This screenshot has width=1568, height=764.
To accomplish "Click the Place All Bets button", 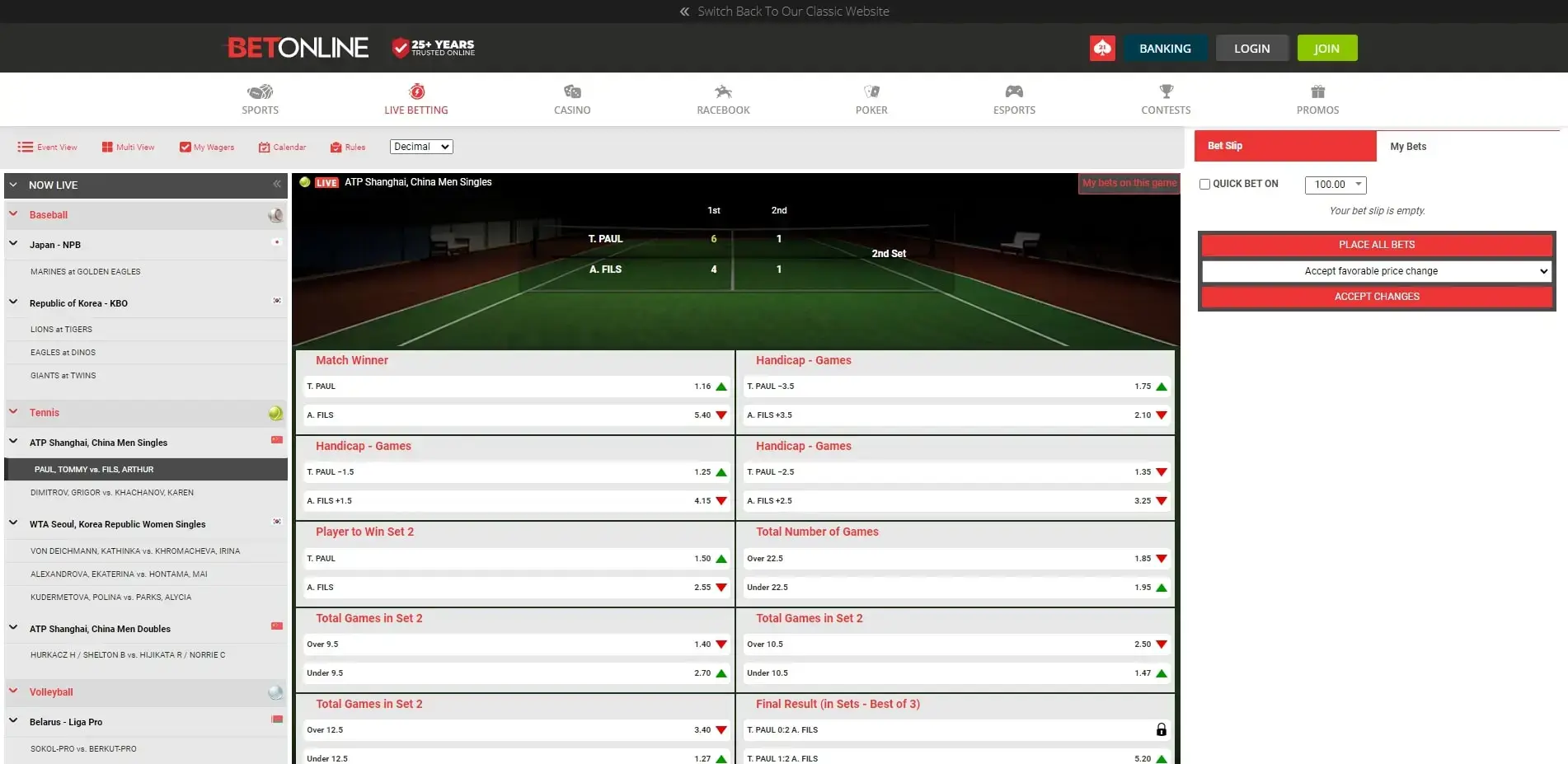I will [1376, 245].
